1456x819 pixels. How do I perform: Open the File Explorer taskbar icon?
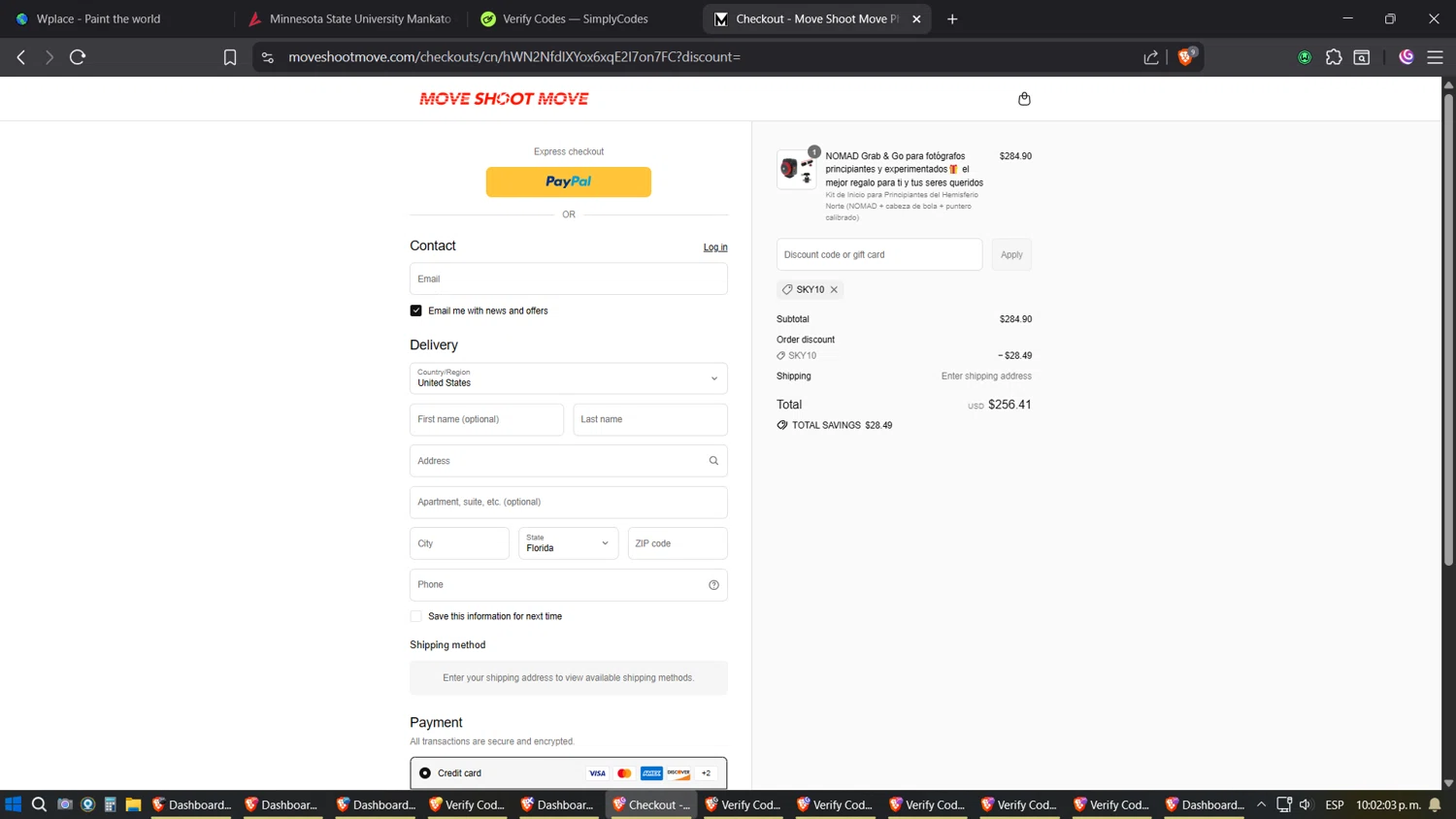tap(133, 804)
